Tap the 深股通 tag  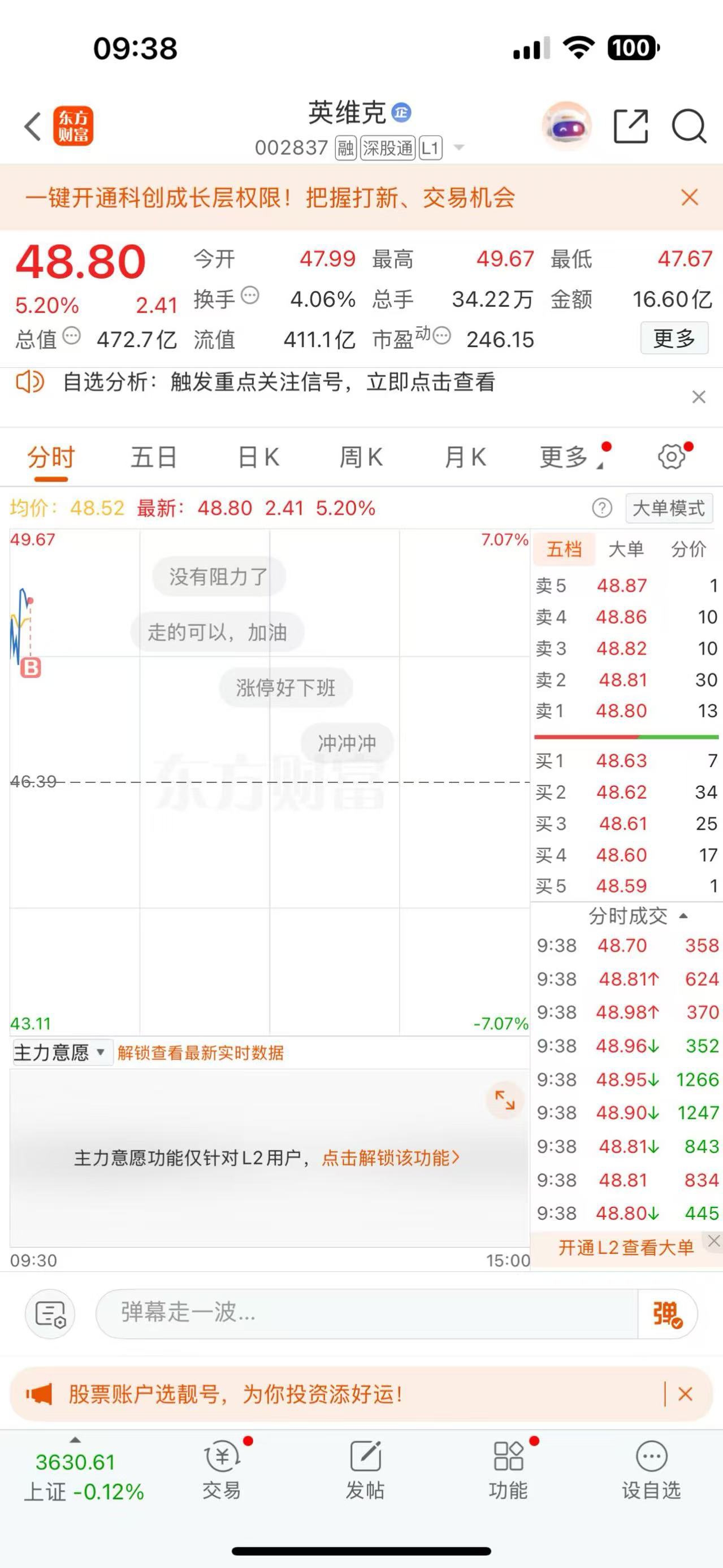[388, 148]
